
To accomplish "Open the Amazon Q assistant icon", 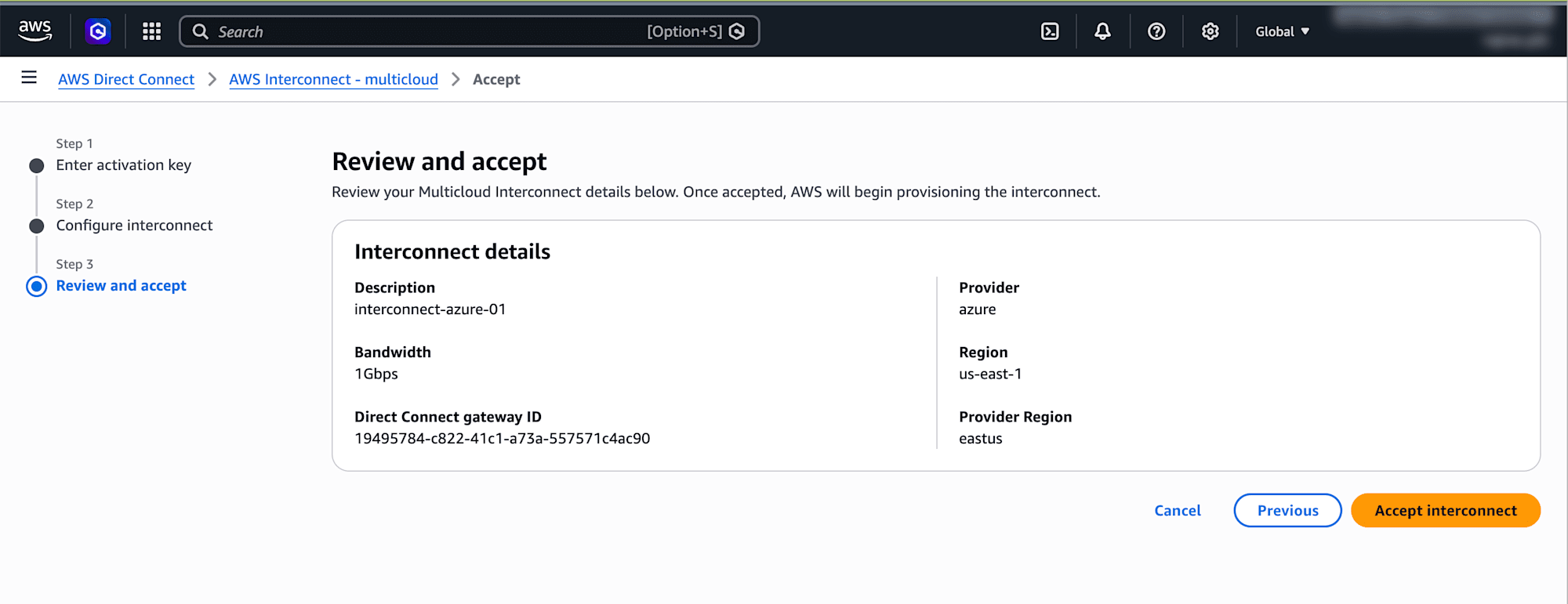I will click(x=98, y=31).
